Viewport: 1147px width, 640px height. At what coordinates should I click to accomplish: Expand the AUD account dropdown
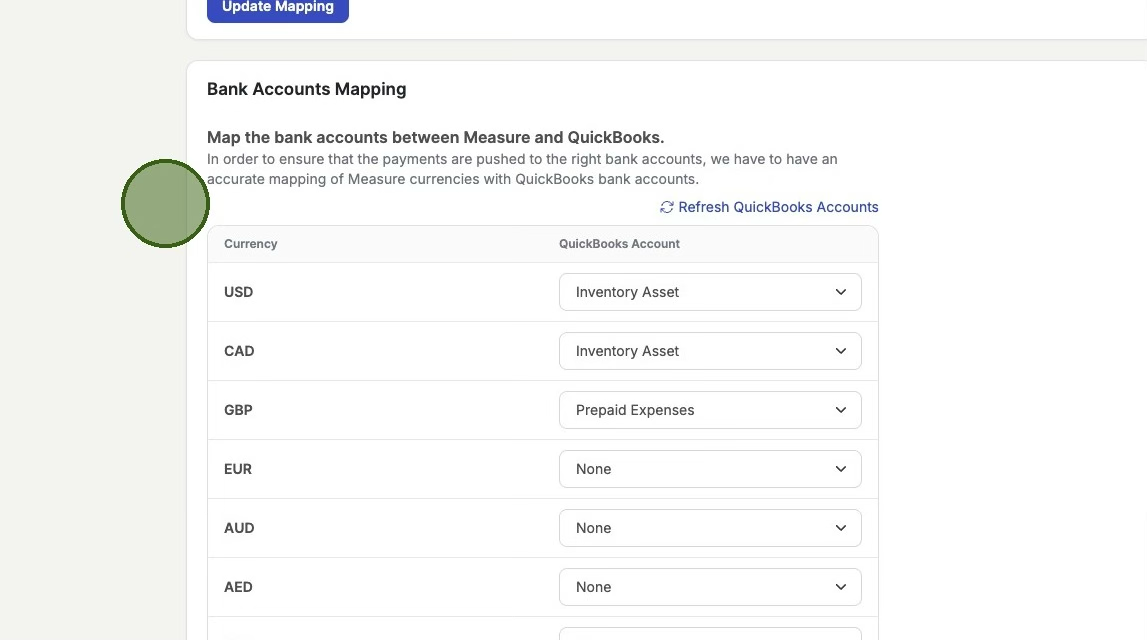click(x=709, y=528)
